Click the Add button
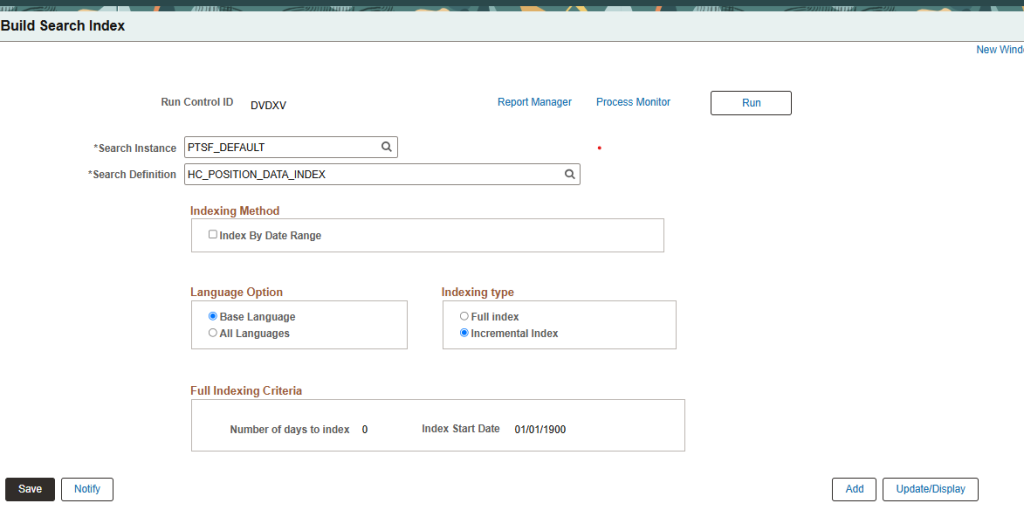1024x517 pixels. [854, 489]
